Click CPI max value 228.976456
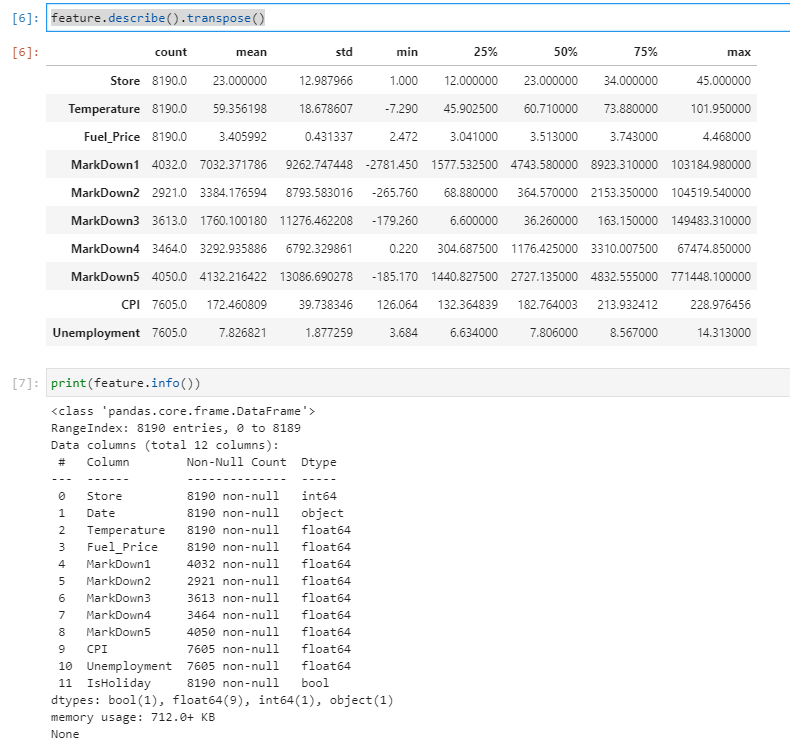This screenshot has height=746, width=790. [x=720, y=305]
